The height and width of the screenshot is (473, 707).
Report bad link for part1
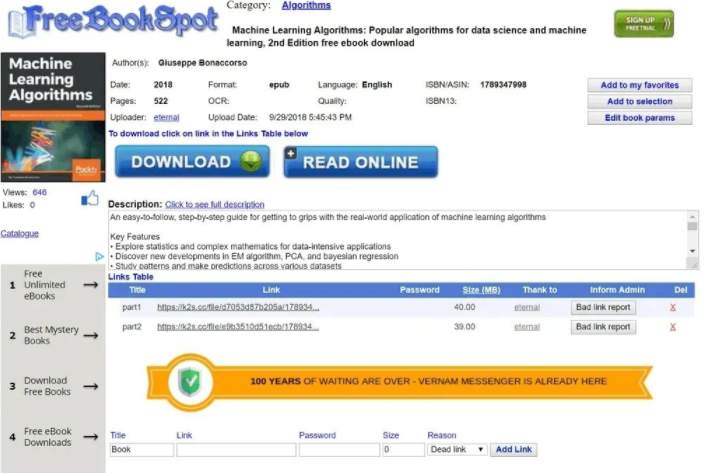coord(603,307)
